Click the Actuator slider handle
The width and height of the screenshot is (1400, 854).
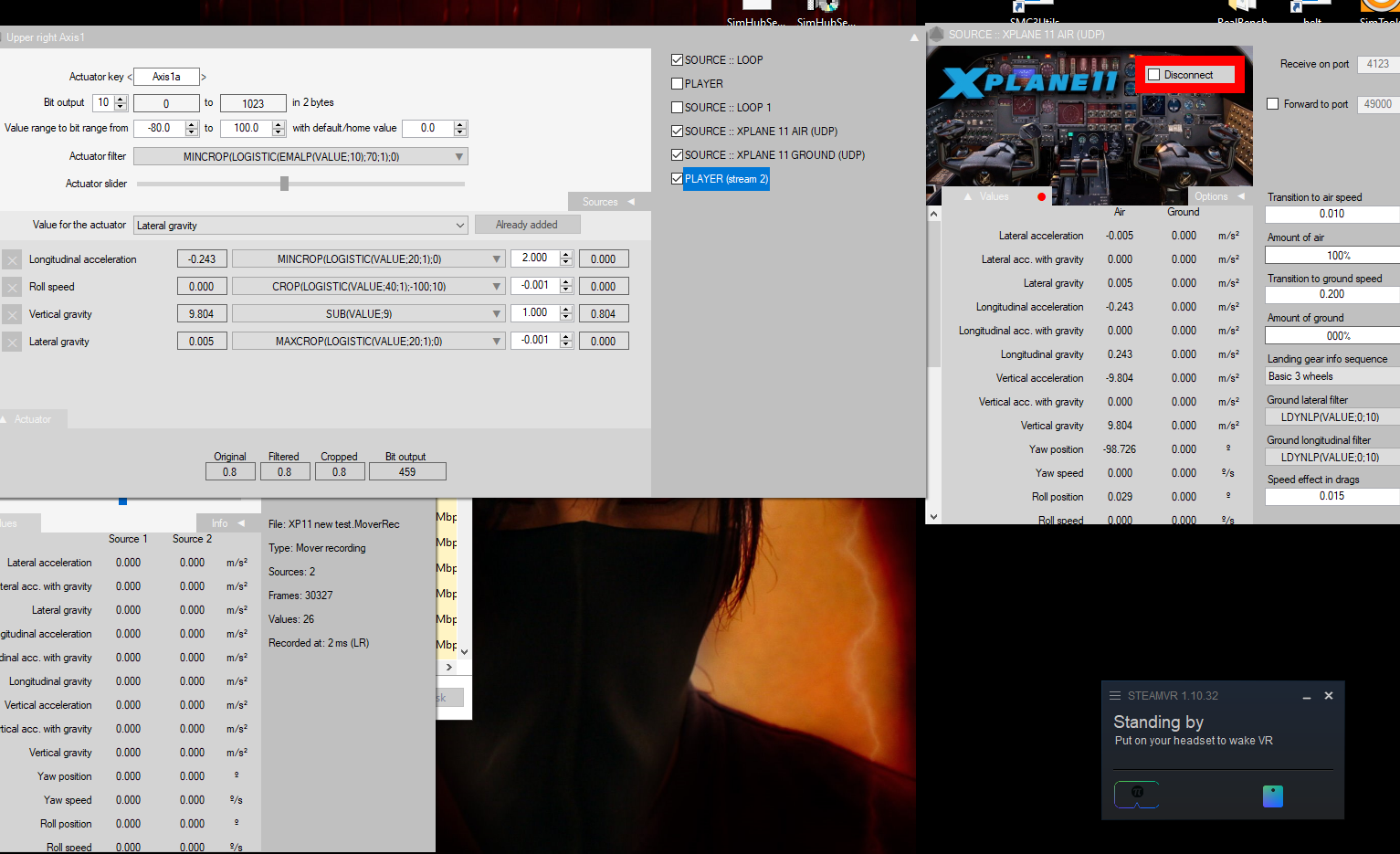tap(285, 184)
